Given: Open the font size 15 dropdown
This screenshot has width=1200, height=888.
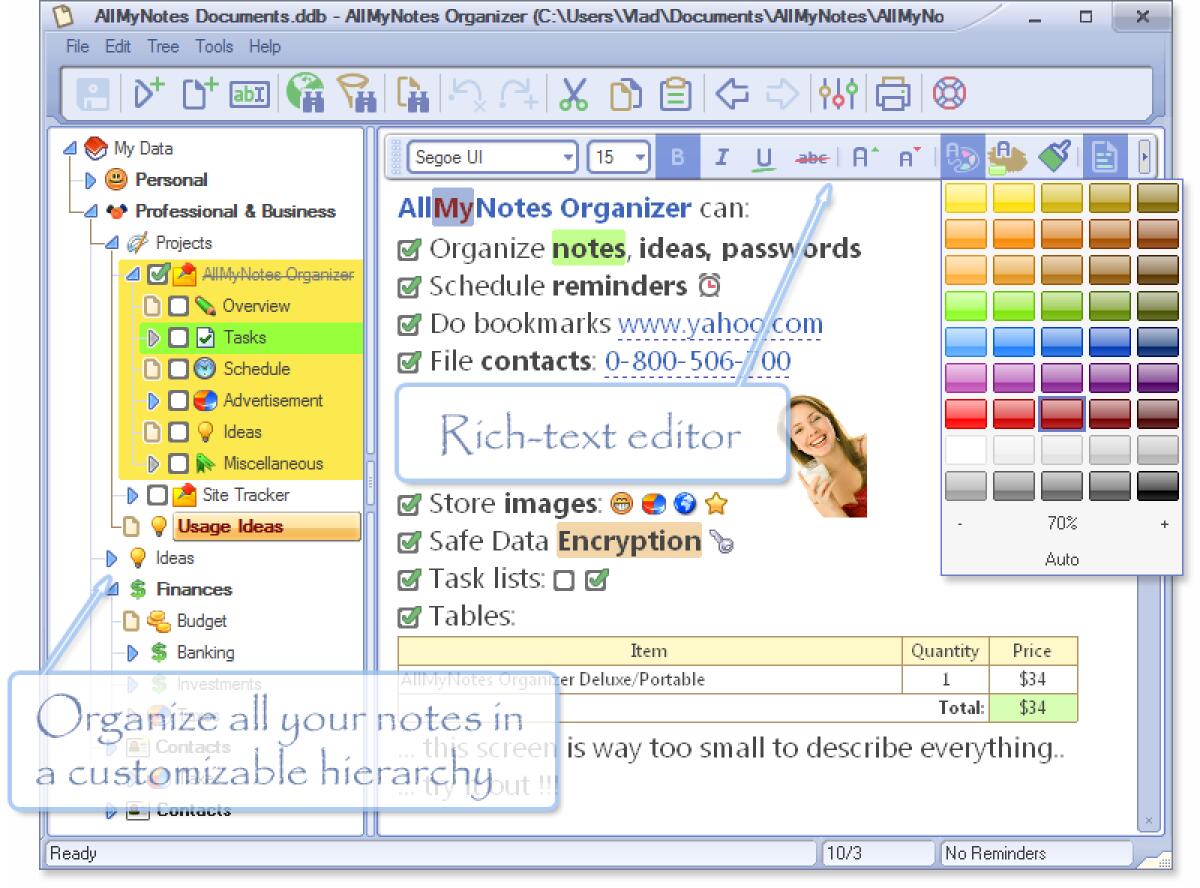Looking at the screenshot, I should tap(619, 157).
